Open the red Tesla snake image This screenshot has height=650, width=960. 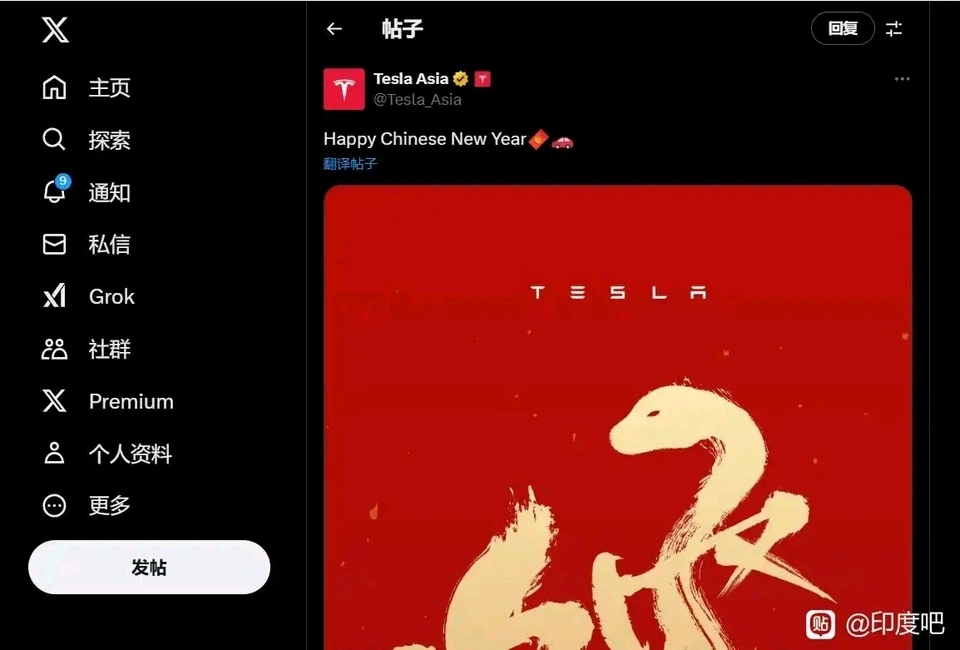click(617, 417)
